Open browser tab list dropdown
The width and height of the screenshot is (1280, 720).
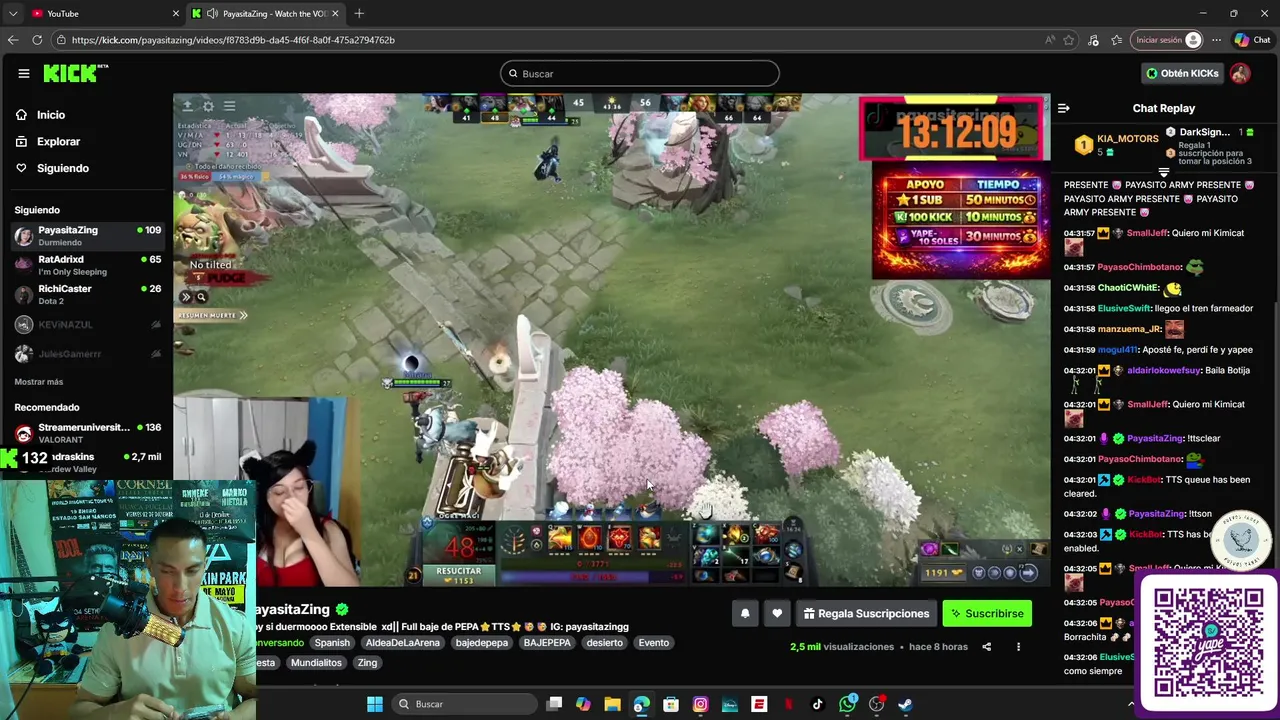[x=12, y=13]
